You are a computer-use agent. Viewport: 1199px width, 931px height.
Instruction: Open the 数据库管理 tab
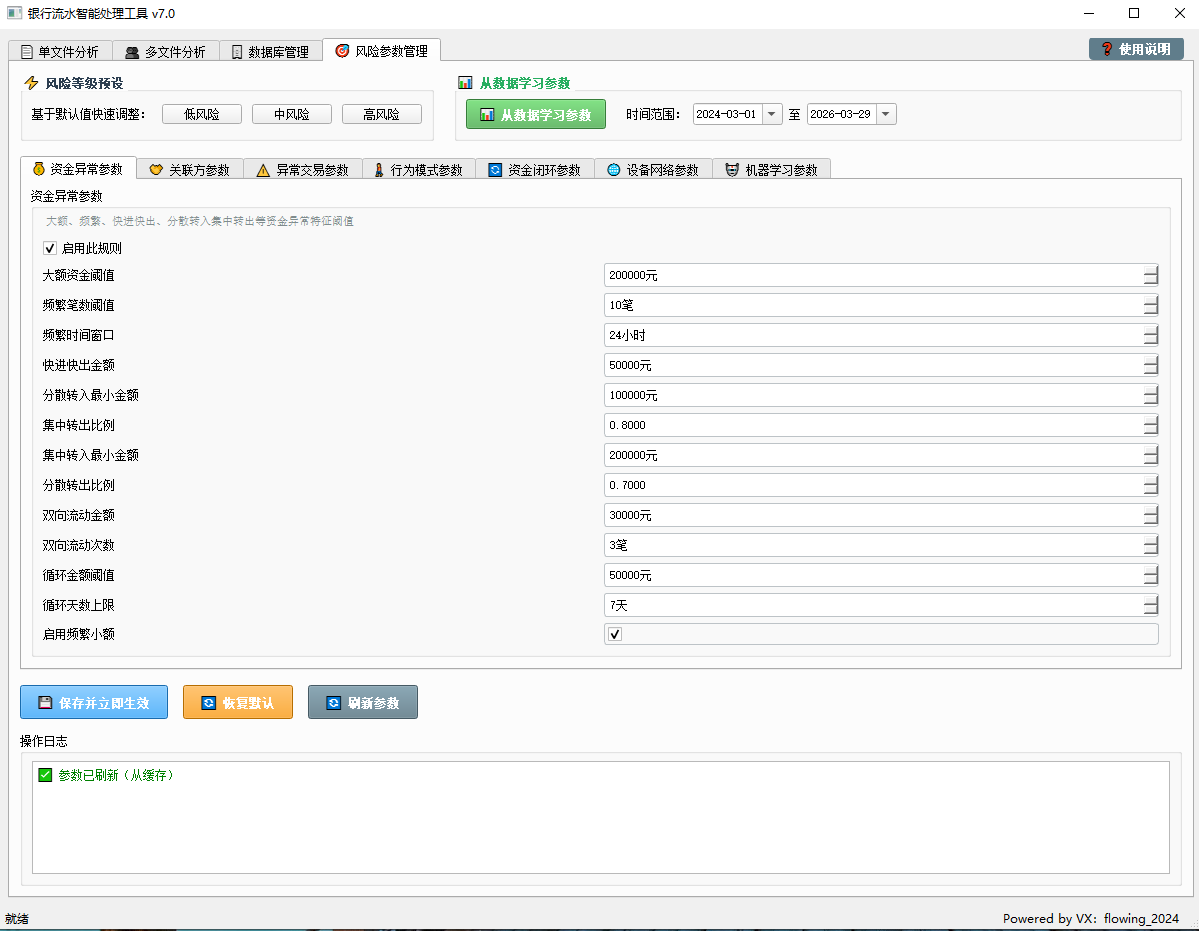tap(271, 51)
